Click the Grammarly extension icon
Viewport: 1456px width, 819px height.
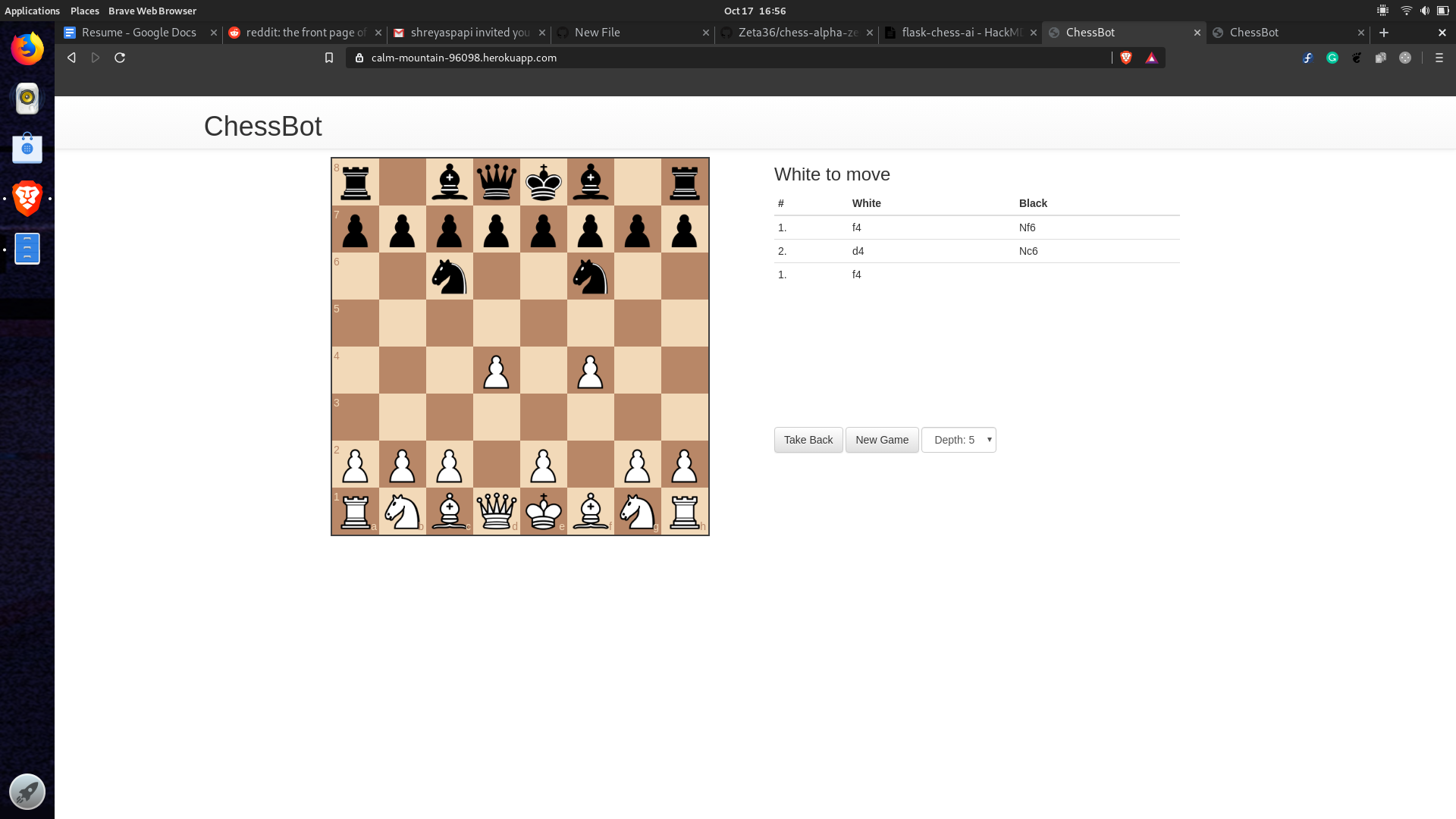(x=1332, y=58)
